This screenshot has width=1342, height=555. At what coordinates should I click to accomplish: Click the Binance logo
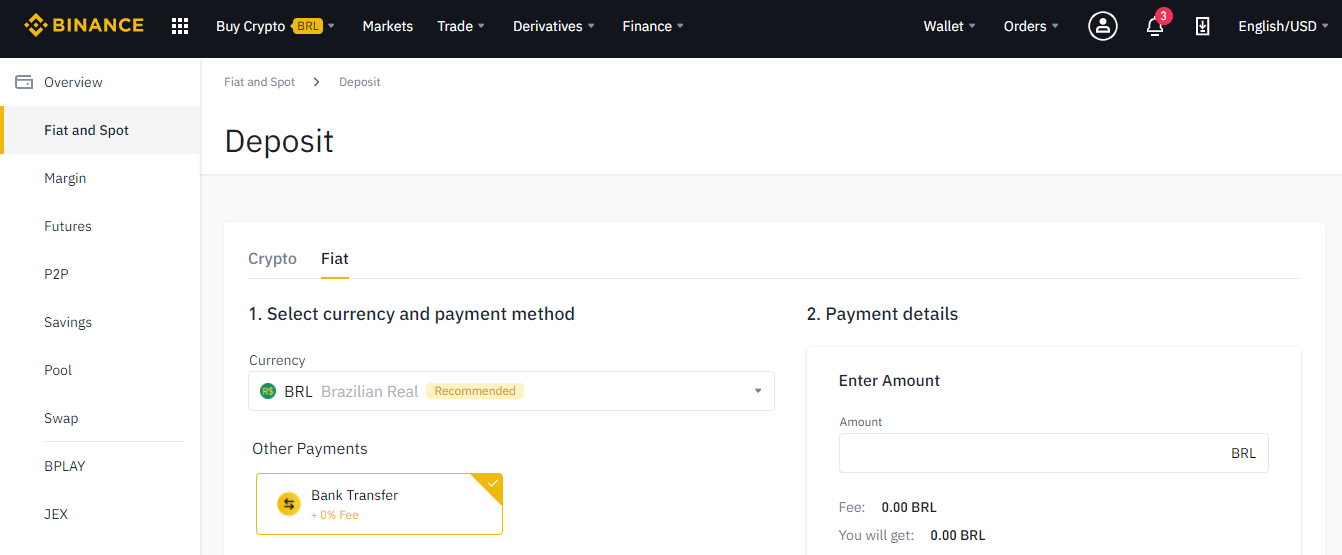84,26
